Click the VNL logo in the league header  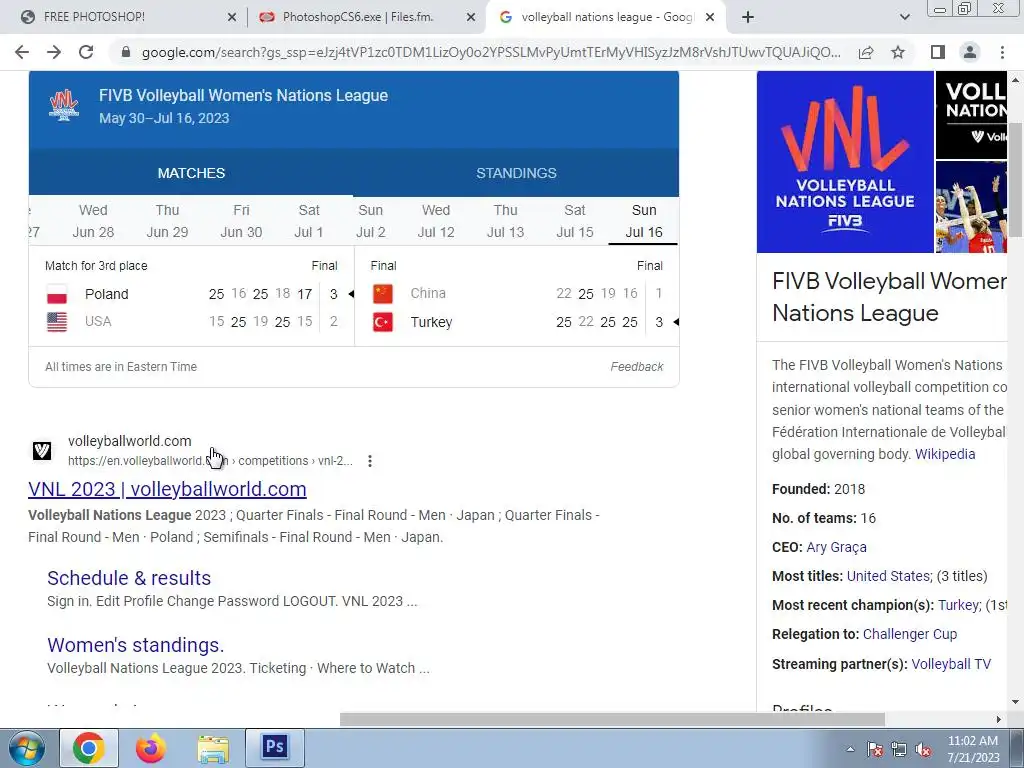tap(64, 106)
